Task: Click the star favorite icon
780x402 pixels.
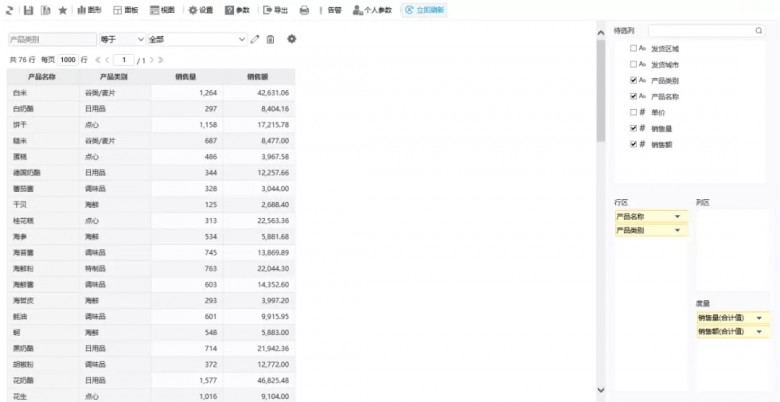Action: point(62,10)
